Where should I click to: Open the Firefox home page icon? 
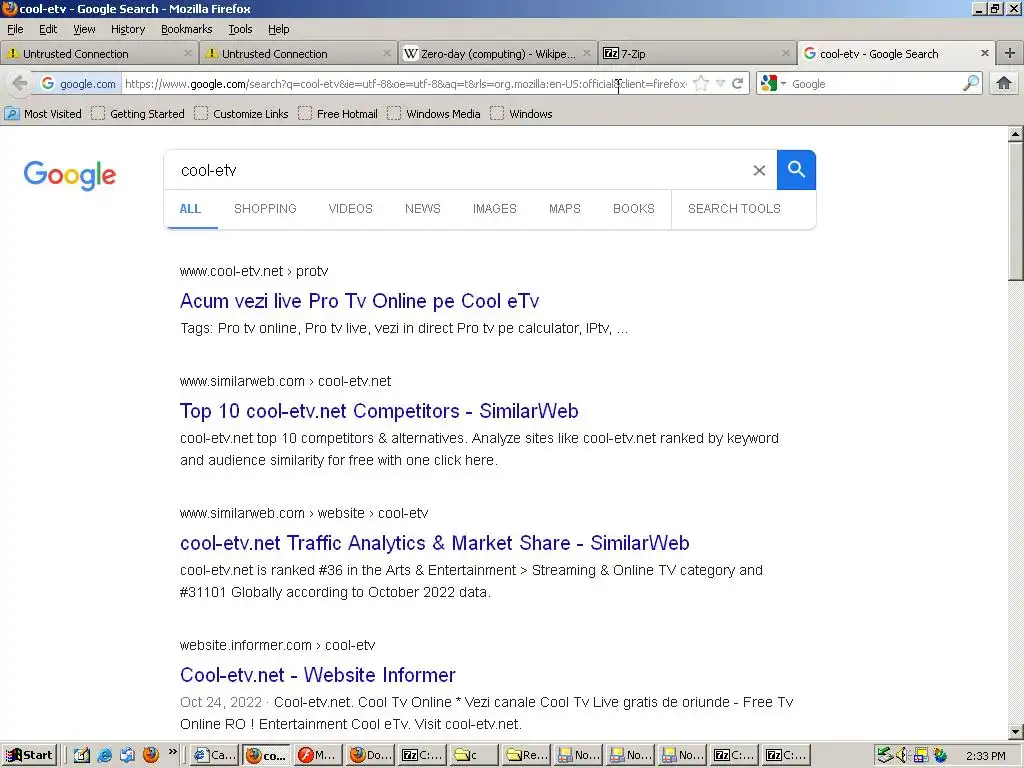pos(1004,83)
